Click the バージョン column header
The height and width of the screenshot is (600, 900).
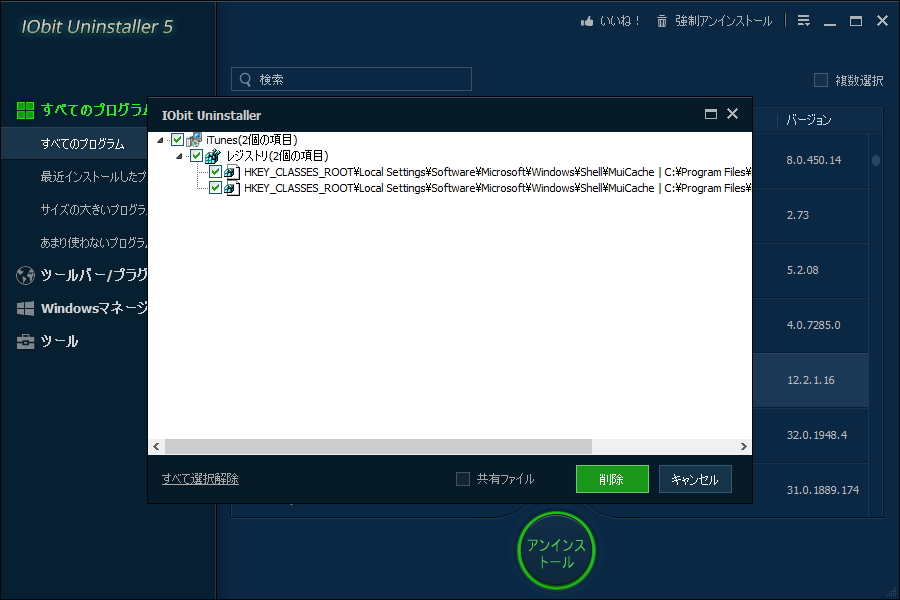(x=809, y=120)
